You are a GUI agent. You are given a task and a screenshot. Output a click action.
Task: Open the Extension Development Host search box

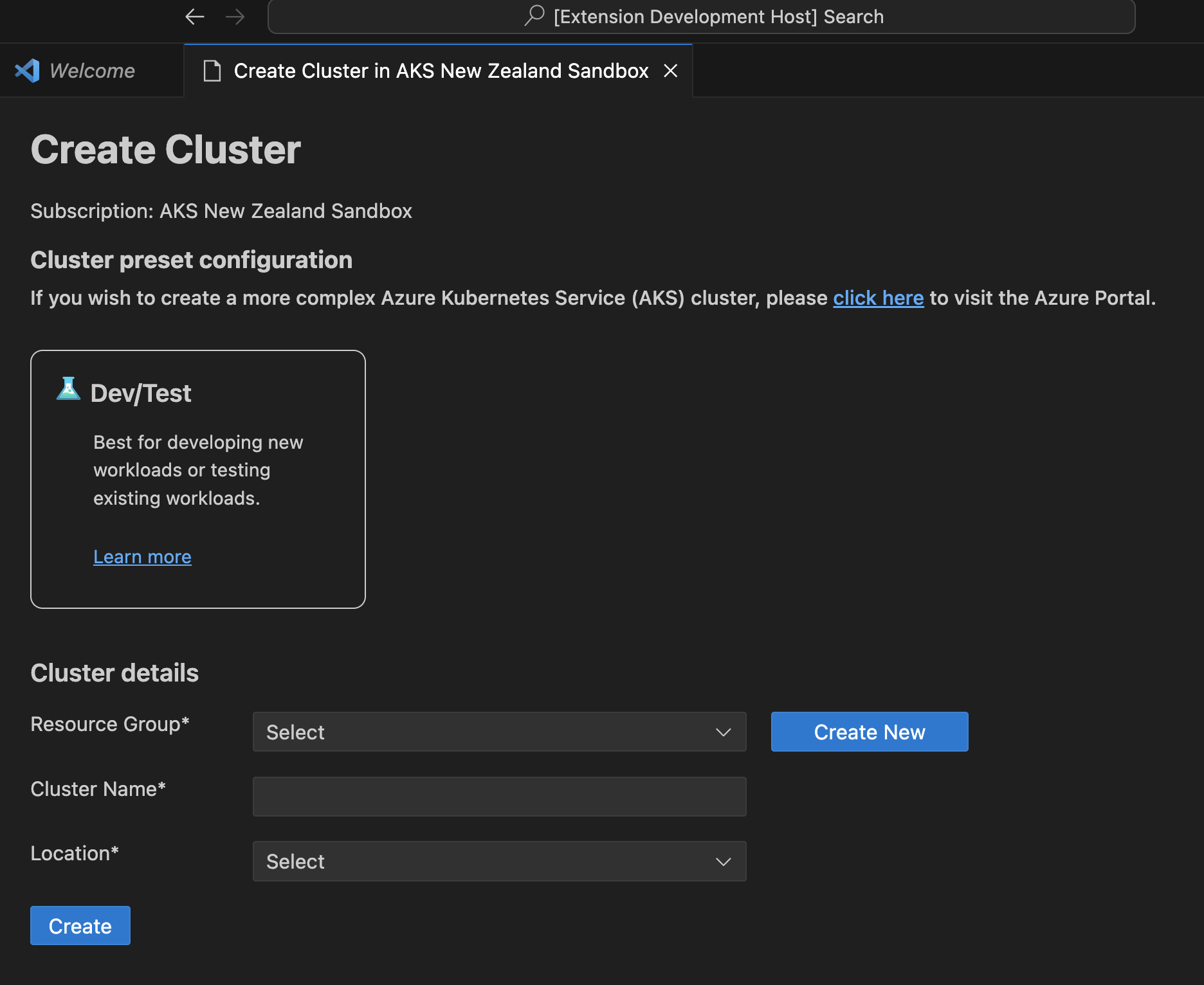[x=701, y=17]
